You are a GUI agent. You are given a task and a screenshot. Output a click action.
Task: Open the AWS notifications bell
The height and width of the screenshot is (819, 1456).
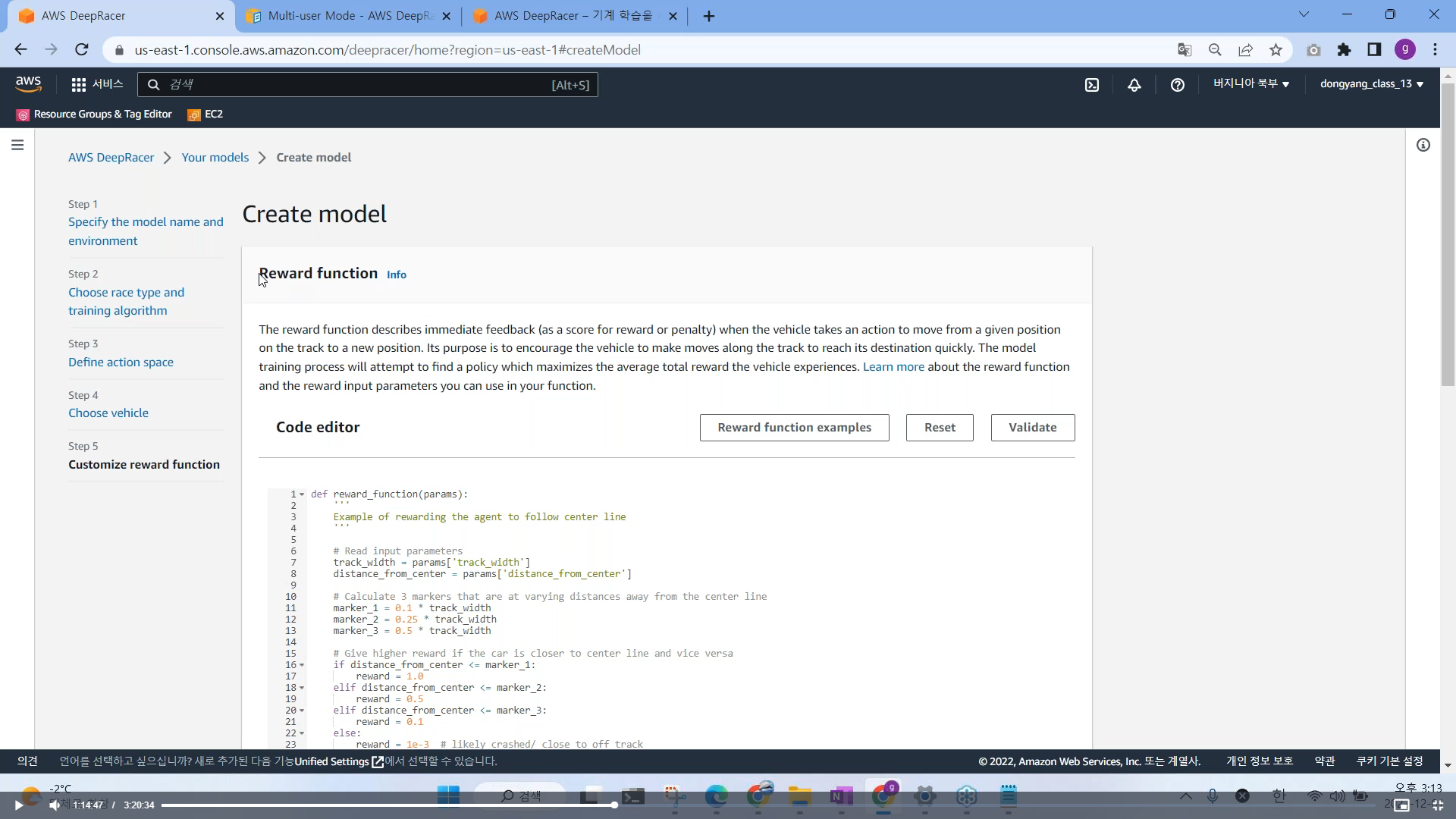pyautogui.click(x=1134, y=85)
